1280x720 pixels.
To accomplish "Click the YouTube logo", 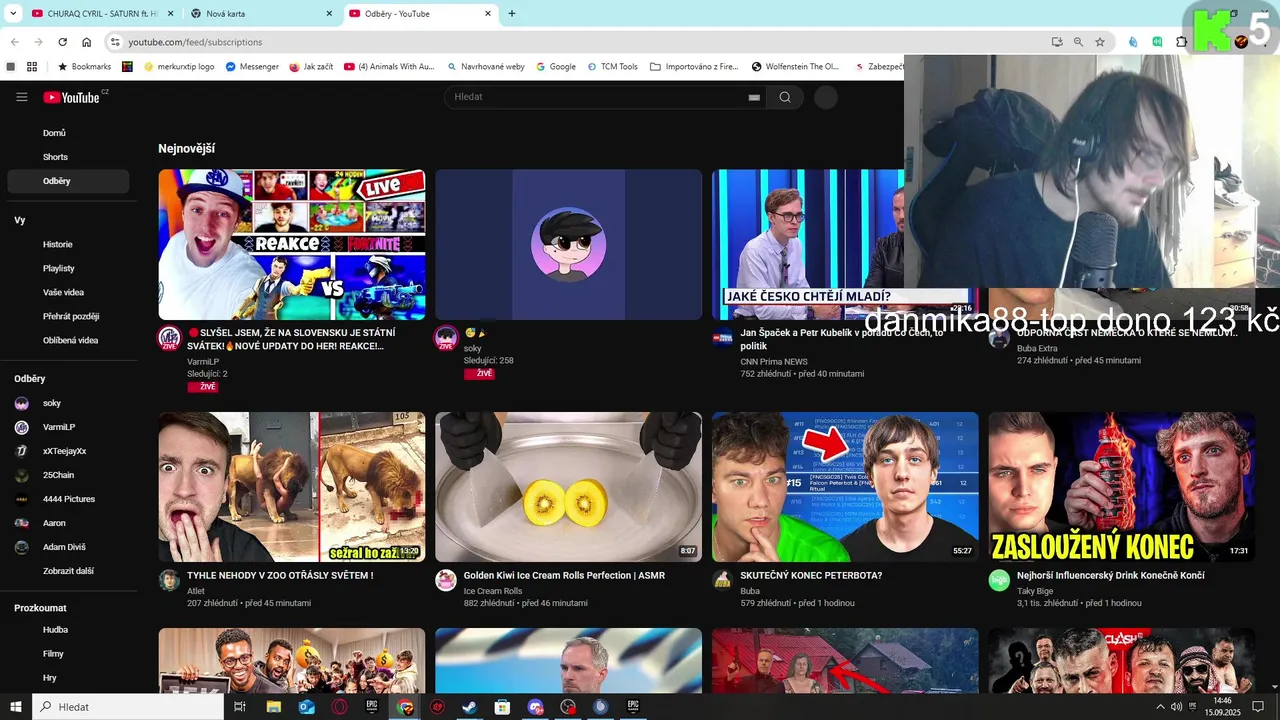I will click(74, 97).
